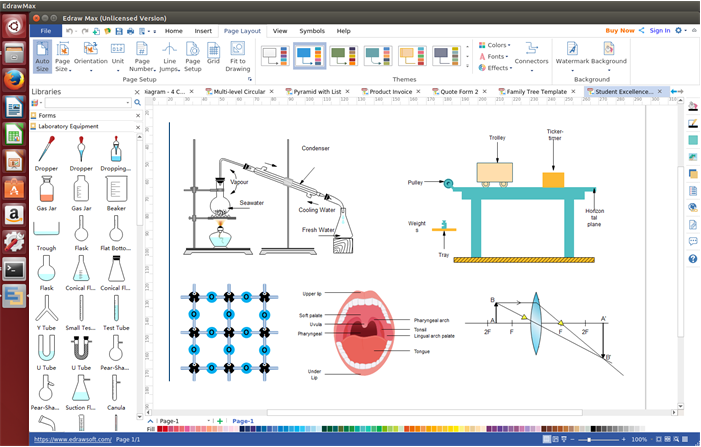Select the orange theme thumbnail
Viewport: 701px width, 447px height.
pos(412,56)
